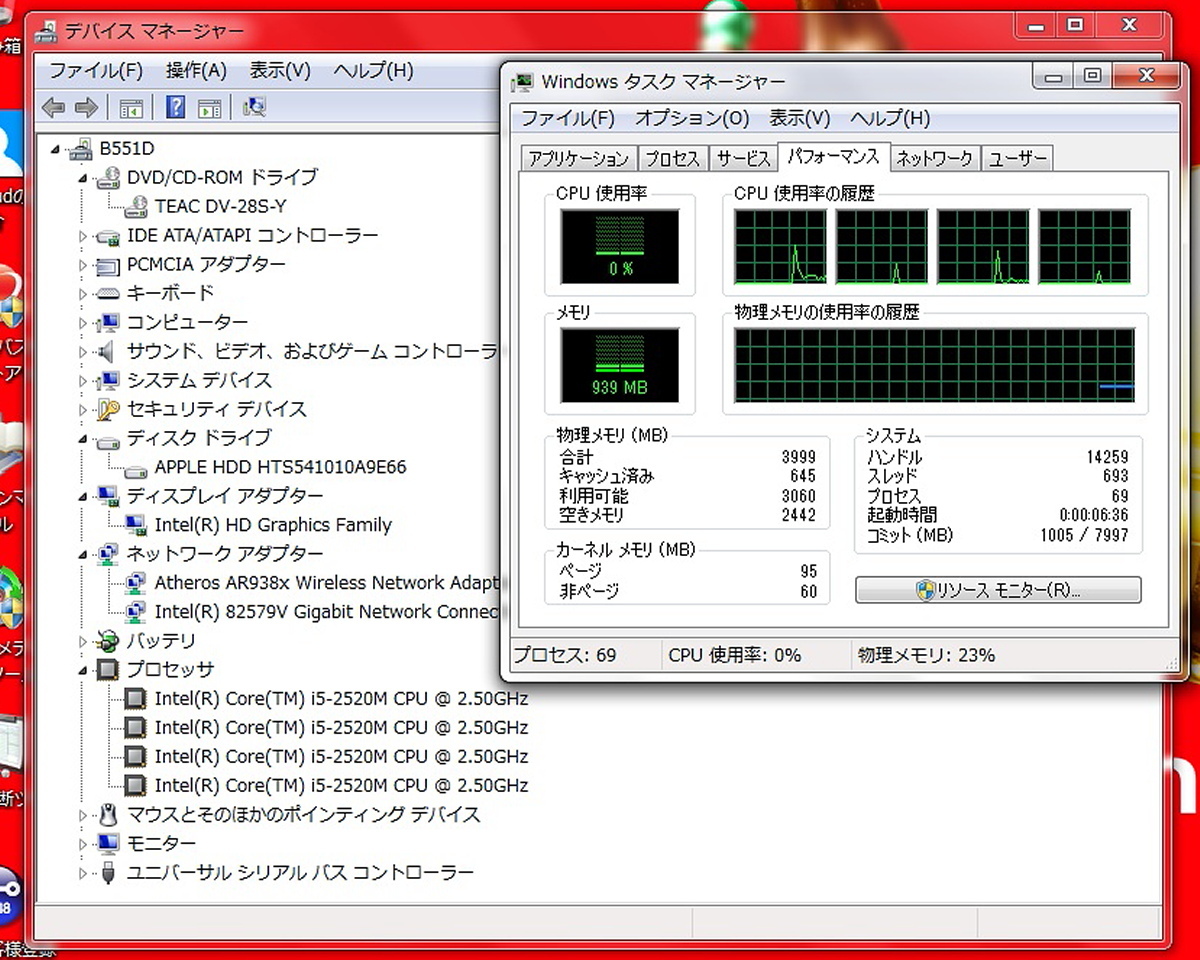The image size is (1200, 960).
Task: Click the Intel 82579V Gigabit adapter icon
Action: [x=137, y=612]
